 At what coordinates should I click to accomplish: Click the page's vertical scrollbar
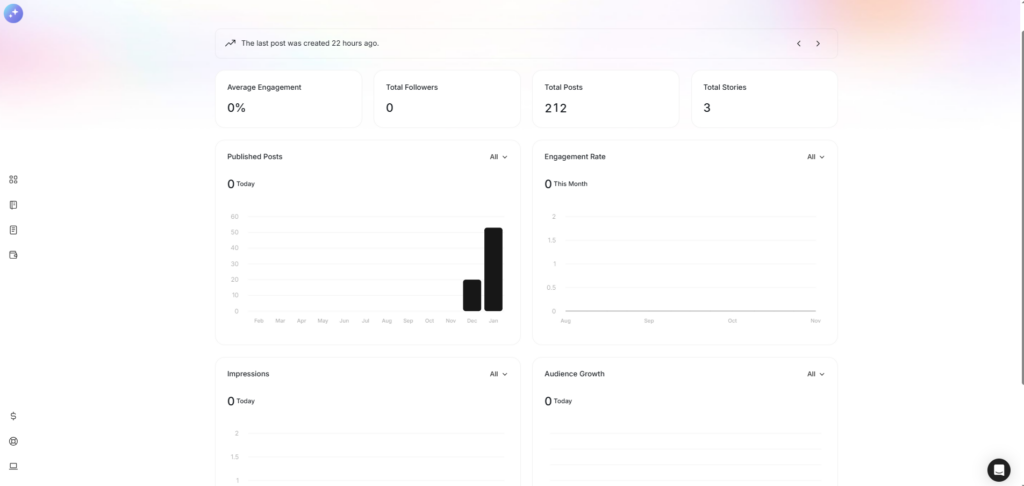point(1020,200)
